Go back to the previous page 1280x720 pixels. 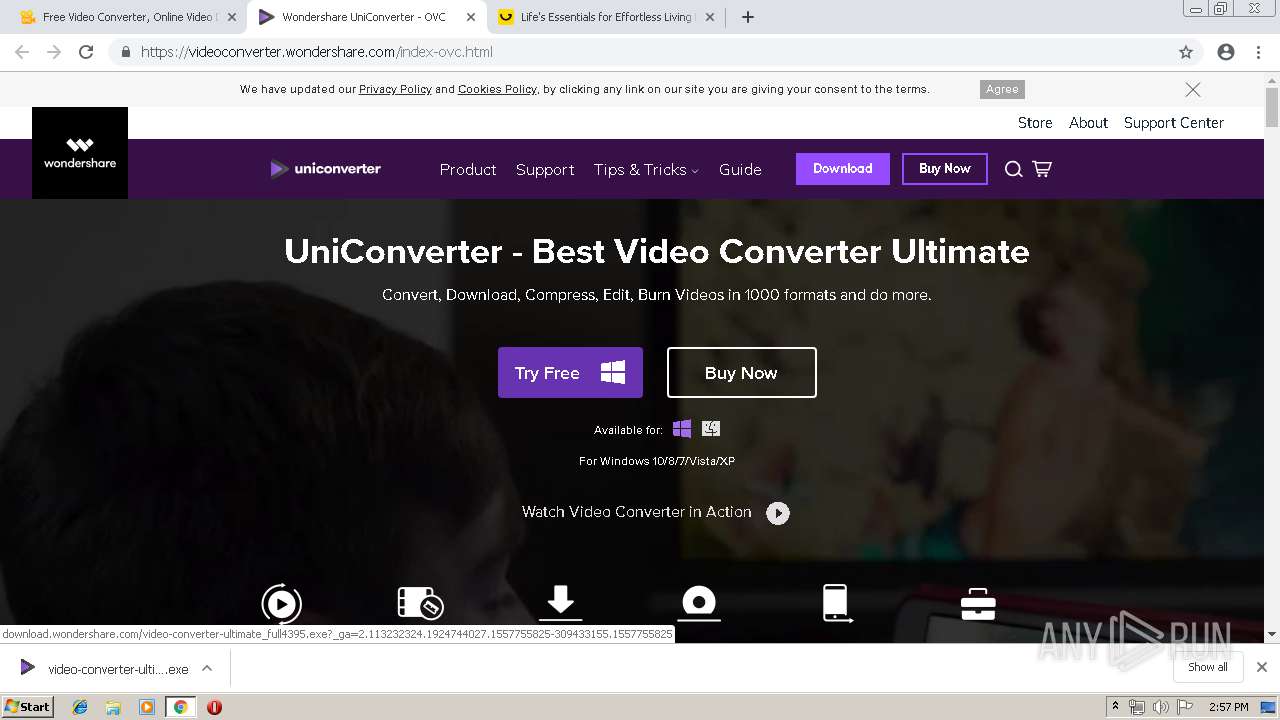tap(22, 52)
